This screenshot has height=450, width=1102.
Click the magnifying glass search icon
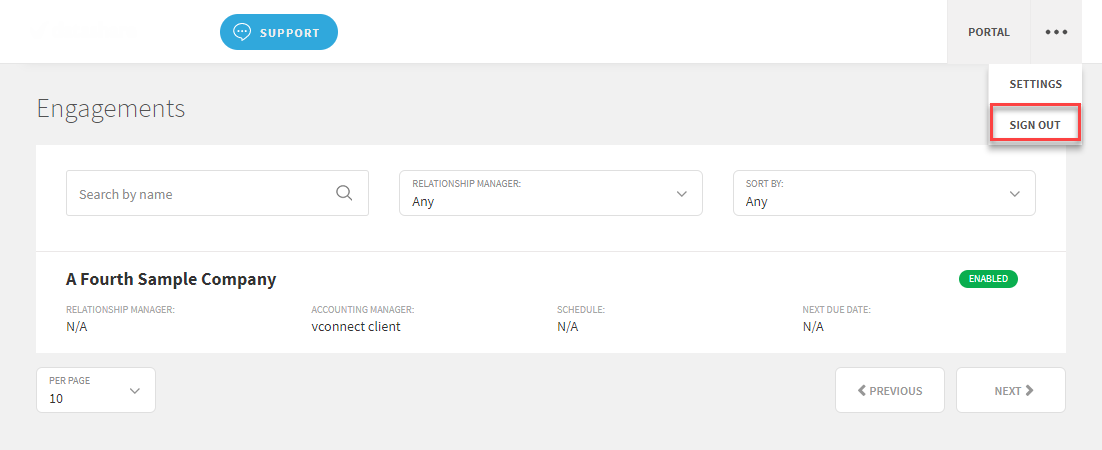[344, 193]
